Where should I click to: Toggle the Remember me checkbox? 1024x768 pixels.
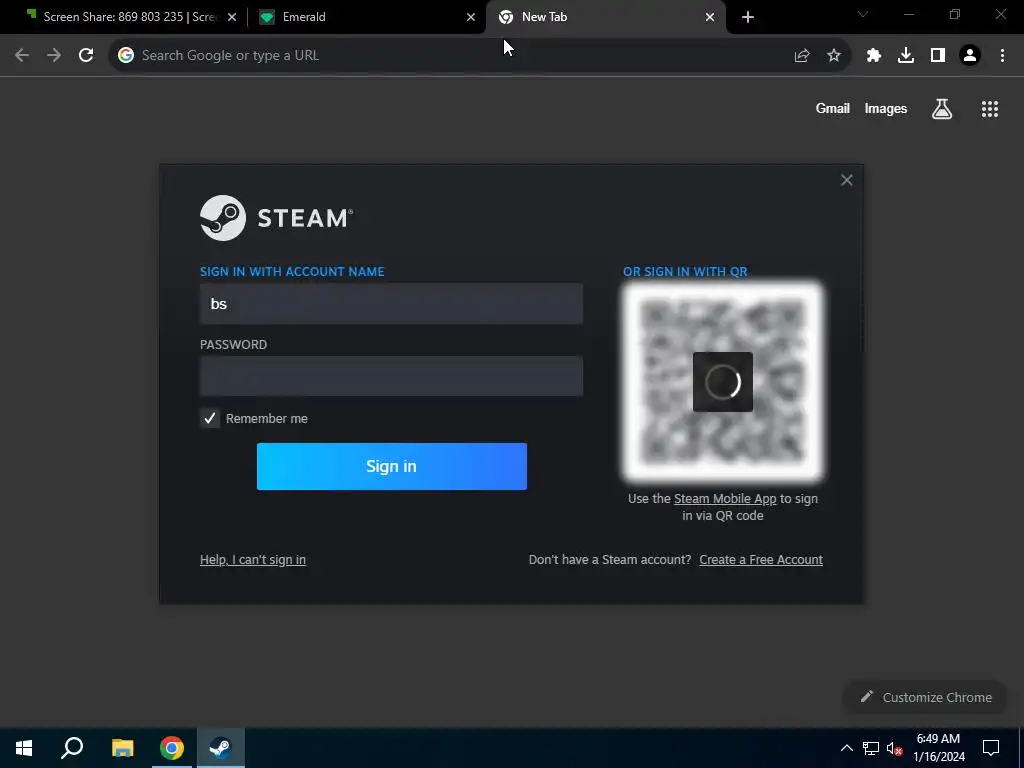click(x=210, y=419)
